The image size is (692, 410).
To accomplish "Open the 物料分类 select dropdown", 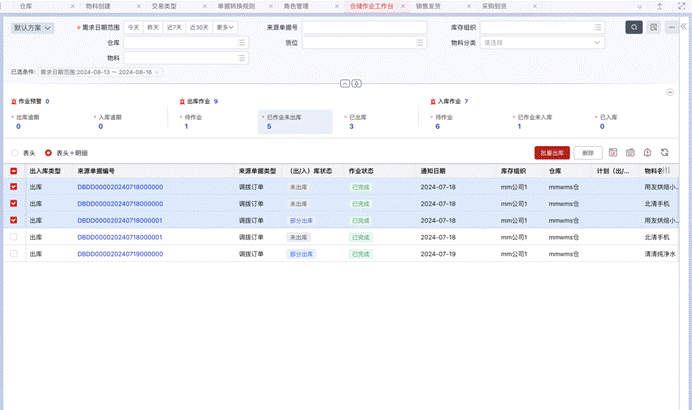I will point(541,43).
